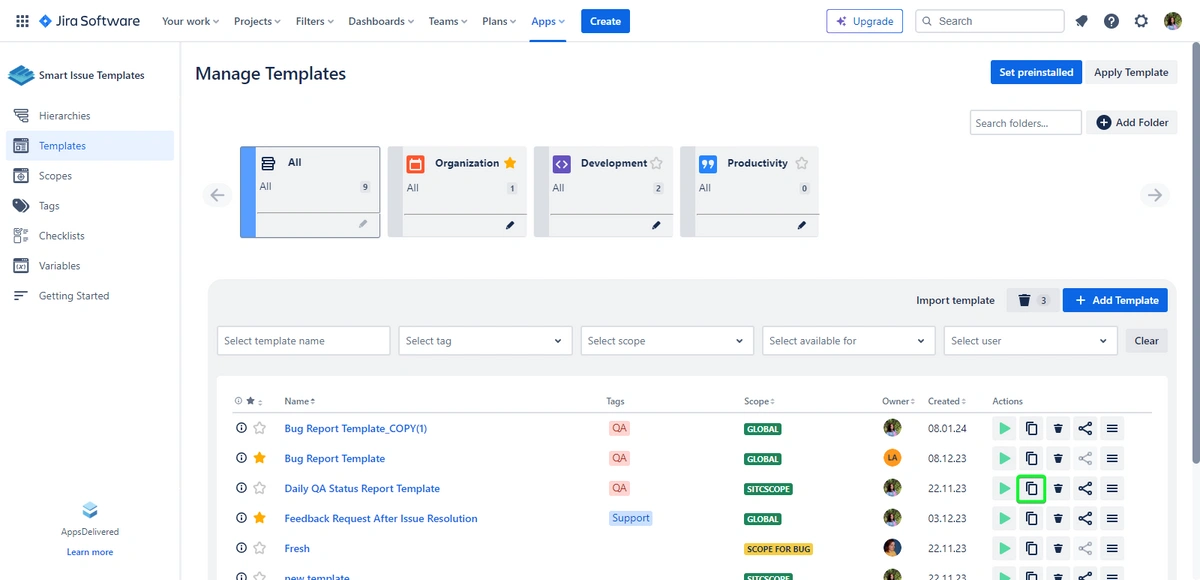The height and width of the screenshot is (580, 1200).
Task: Share the Feedback Request After Issue Resolution template
Action: click(1085, 518)
